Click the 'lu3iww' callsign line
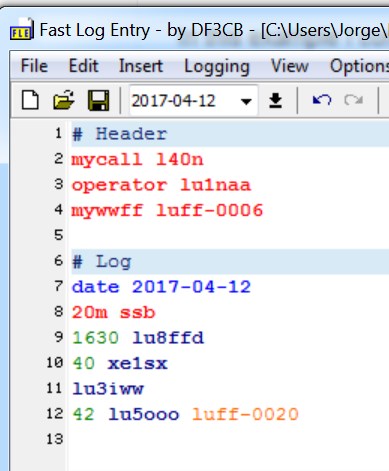389x471 pixels. point(108,389)
